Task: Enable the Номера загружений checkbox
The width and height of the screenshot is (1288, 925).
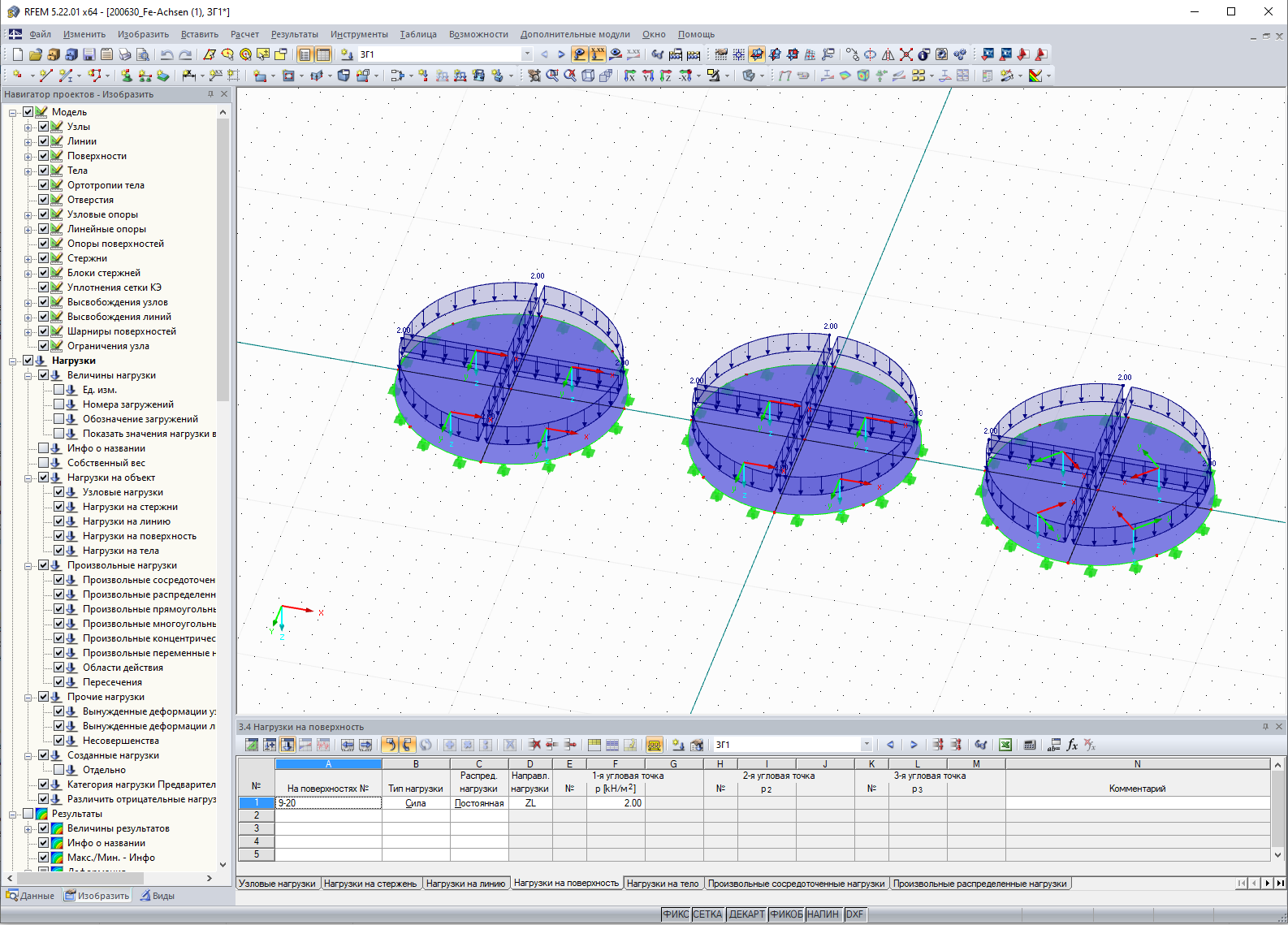Action: [x=58, y=404]
